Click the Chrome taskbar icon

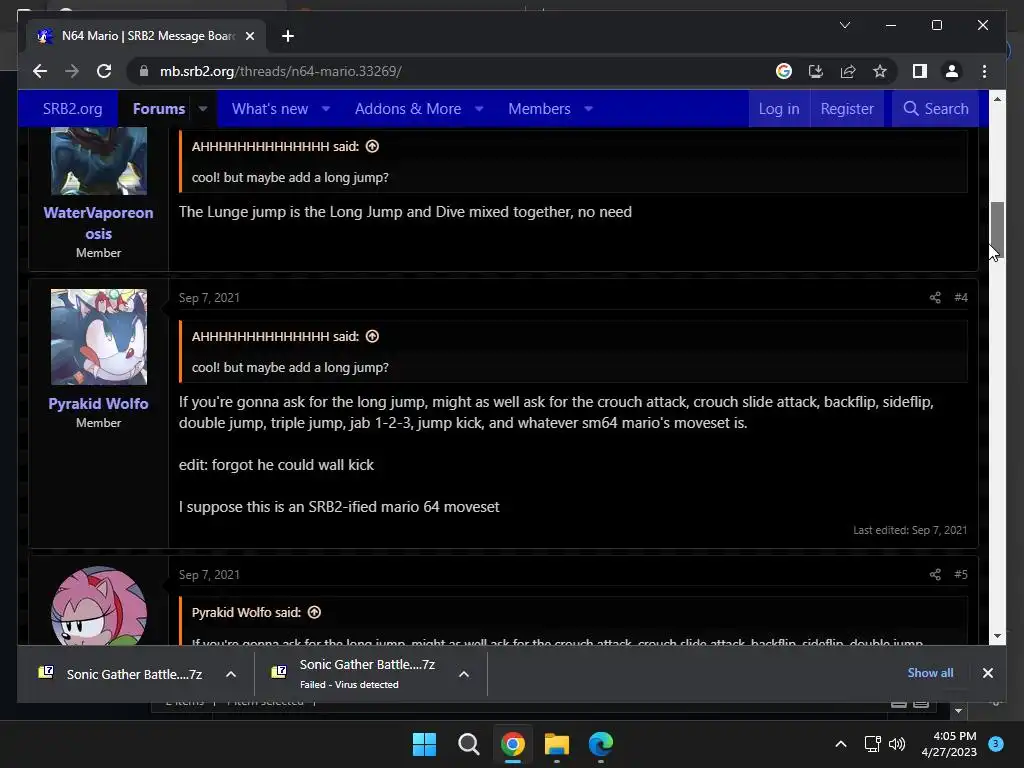point(513,744)
